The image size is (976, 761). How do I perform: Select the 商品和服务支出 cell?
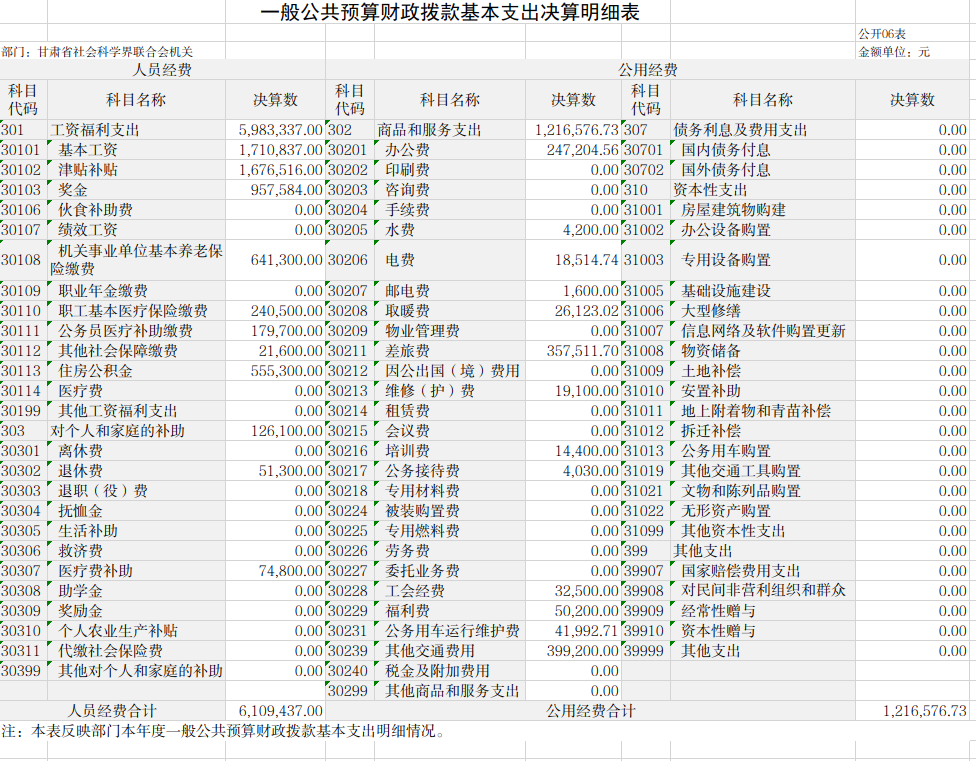click(x=450, y=130)
